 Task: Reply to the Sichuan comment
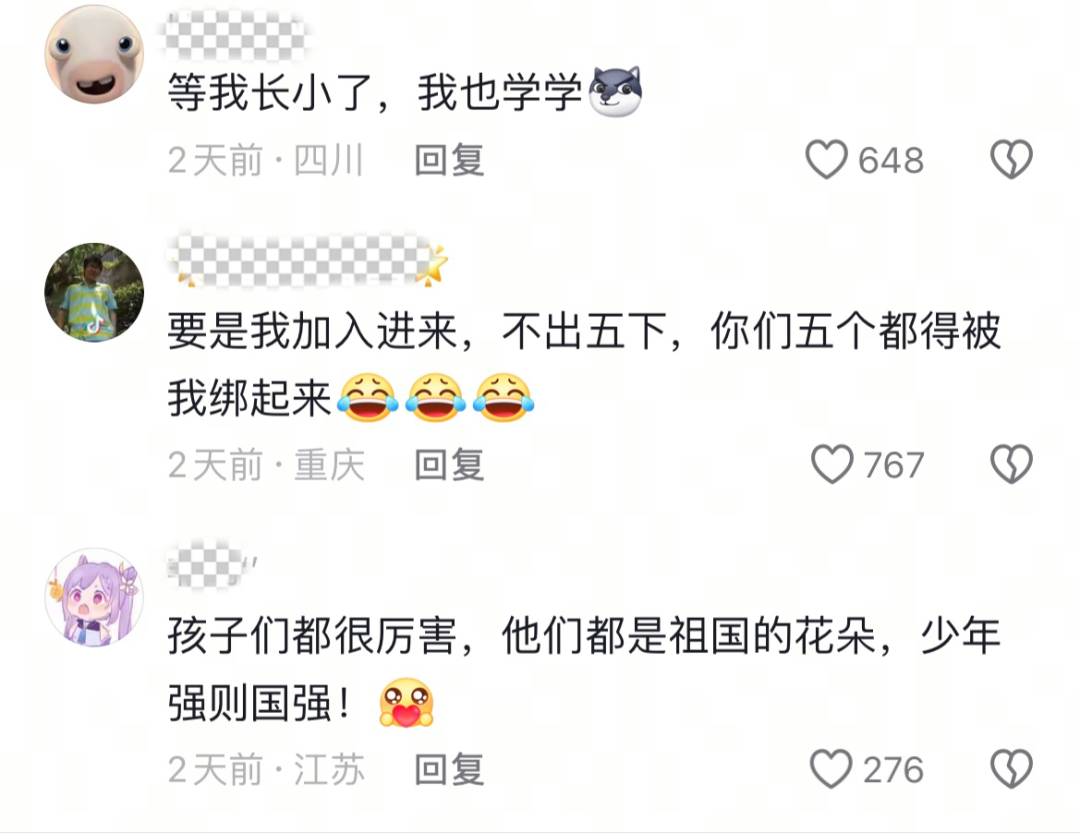click(x=450, y=160)
